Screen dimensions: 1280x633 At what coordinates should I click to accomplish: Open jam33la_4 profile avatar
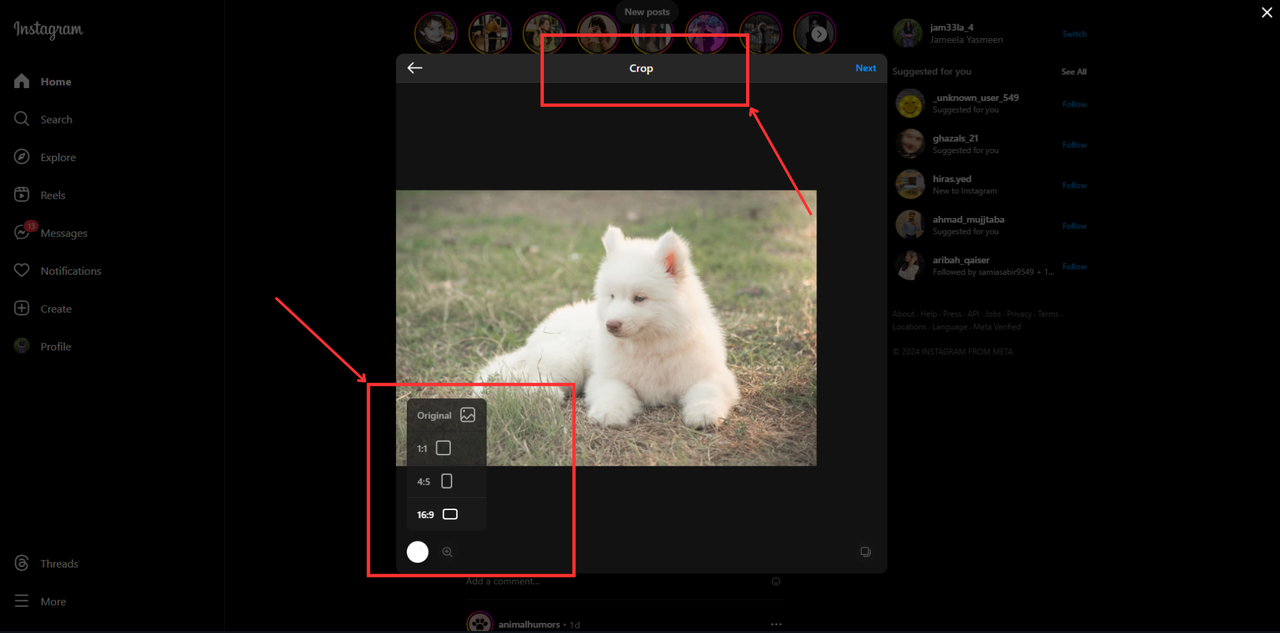pos(908,33)
